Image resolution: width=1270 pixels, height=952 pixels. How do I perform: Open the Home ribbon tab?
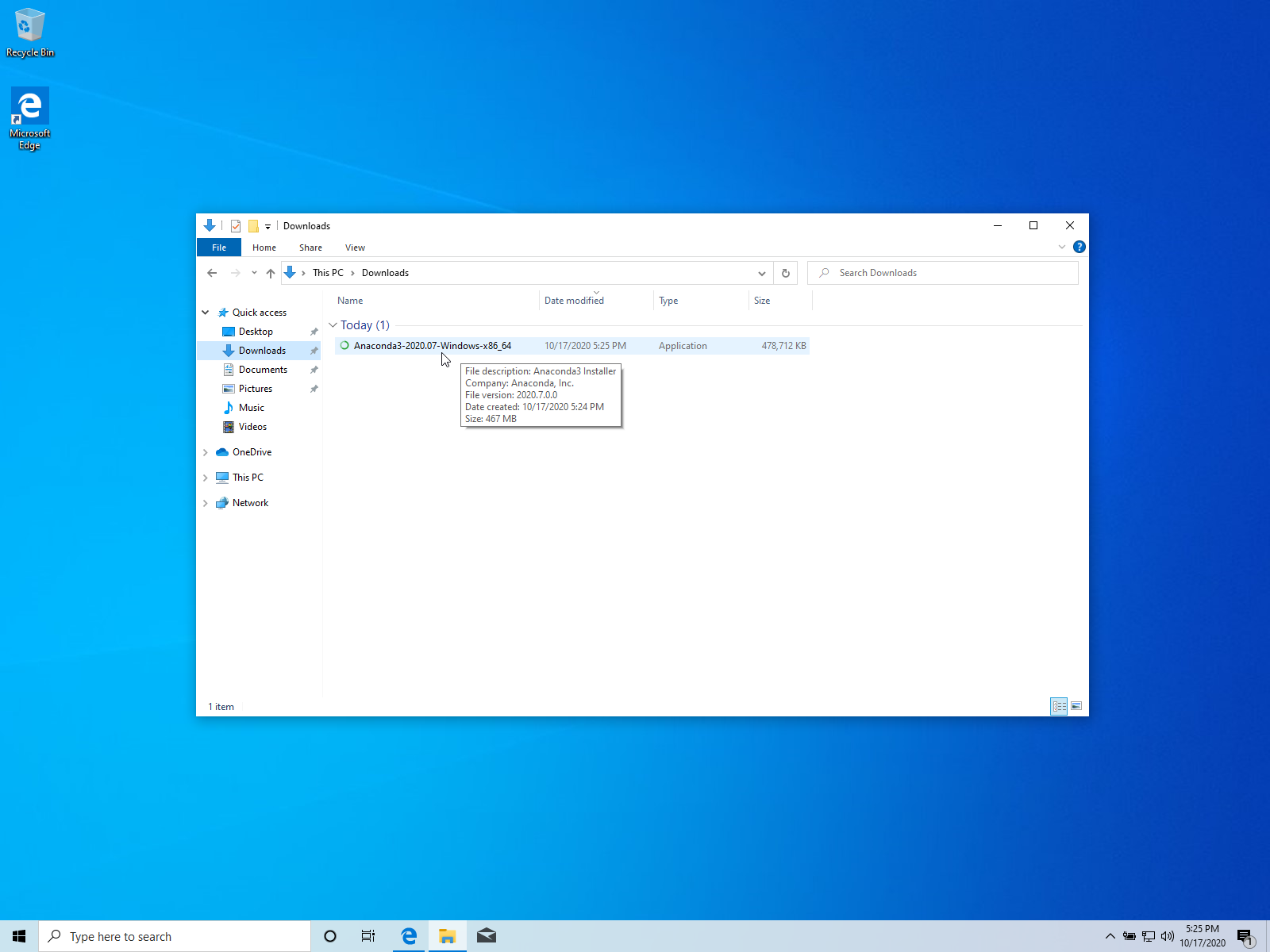(x=264, y=248)
